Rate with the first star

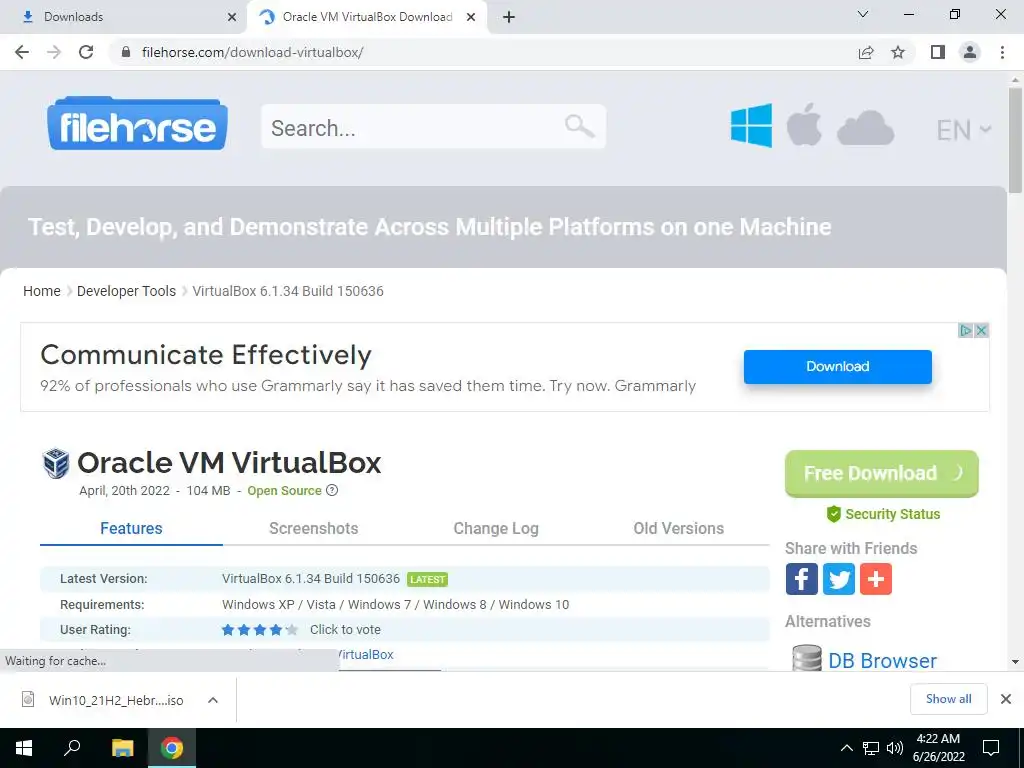[228, 630]
